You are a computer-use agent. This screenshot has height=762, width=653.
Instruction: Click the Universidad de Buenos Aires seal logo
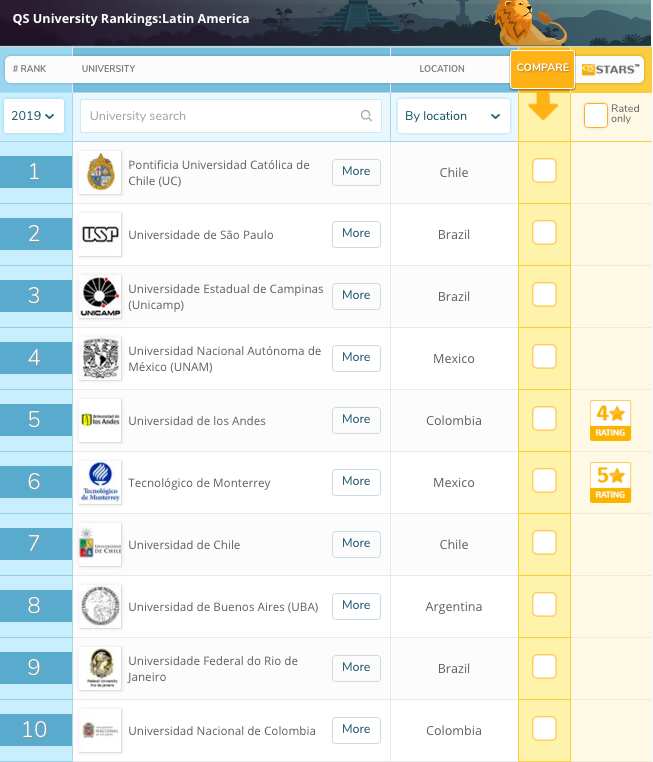pos(100,606)
